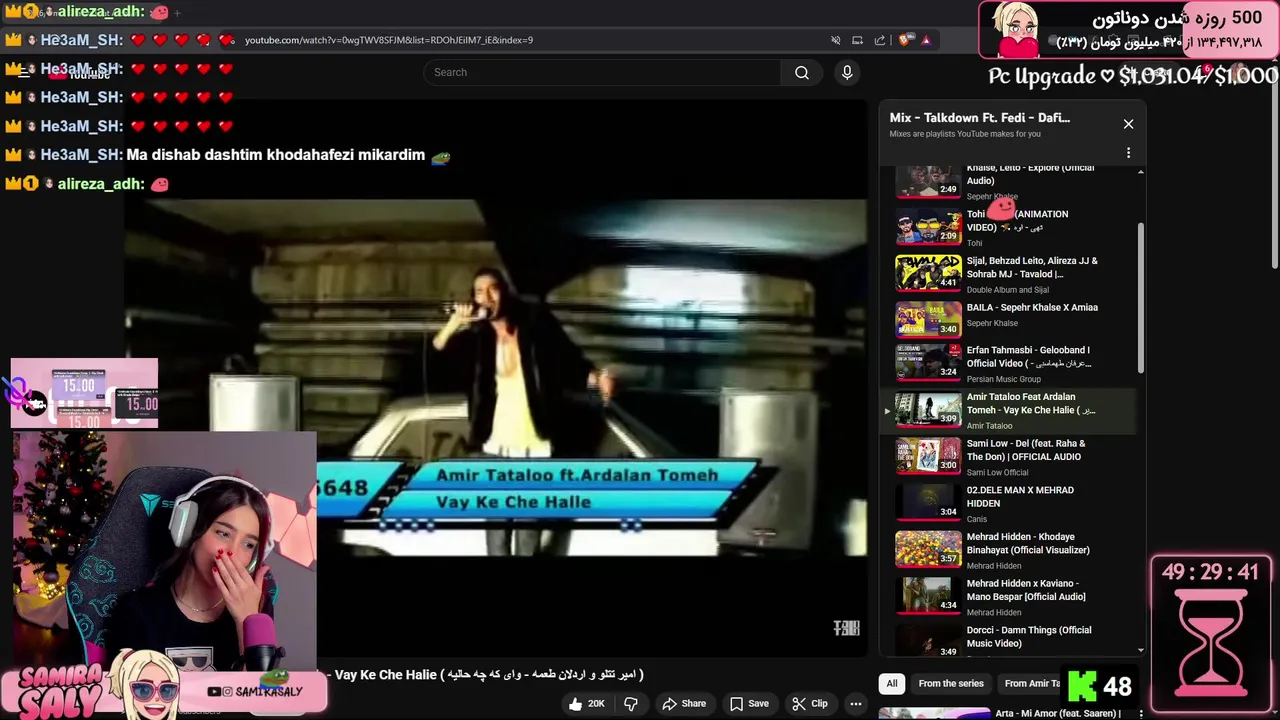Start voice search with microphone icon
Image resolution: width=1280 pixels, height=720 pixels.
[847, 72]
